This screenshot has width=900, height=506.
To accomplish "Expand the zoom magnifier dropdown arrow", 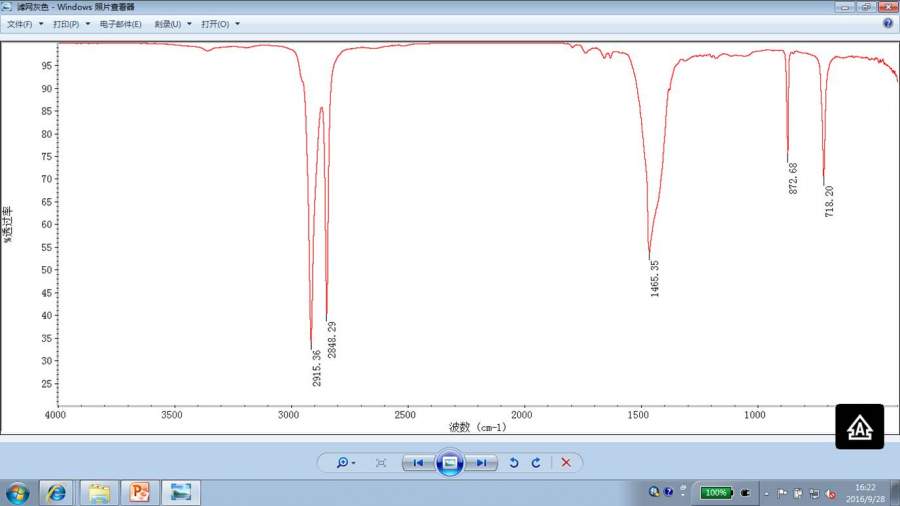I will (x=354, y=463).
